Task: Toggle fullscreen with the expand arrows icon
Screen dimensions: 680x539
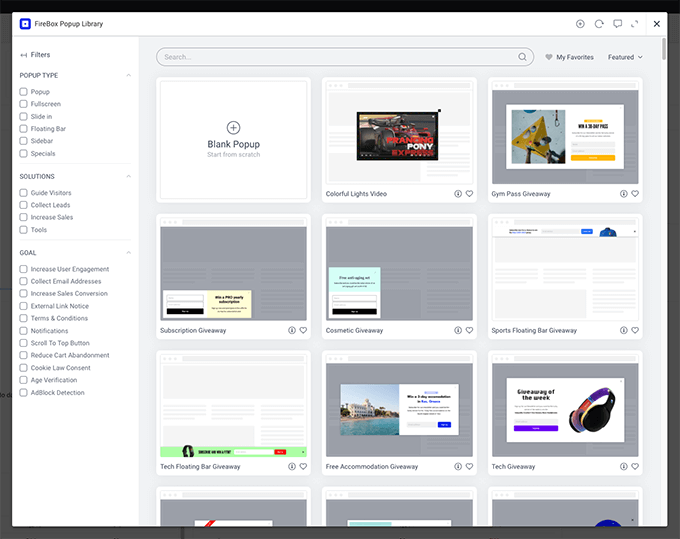Action: 634,24
